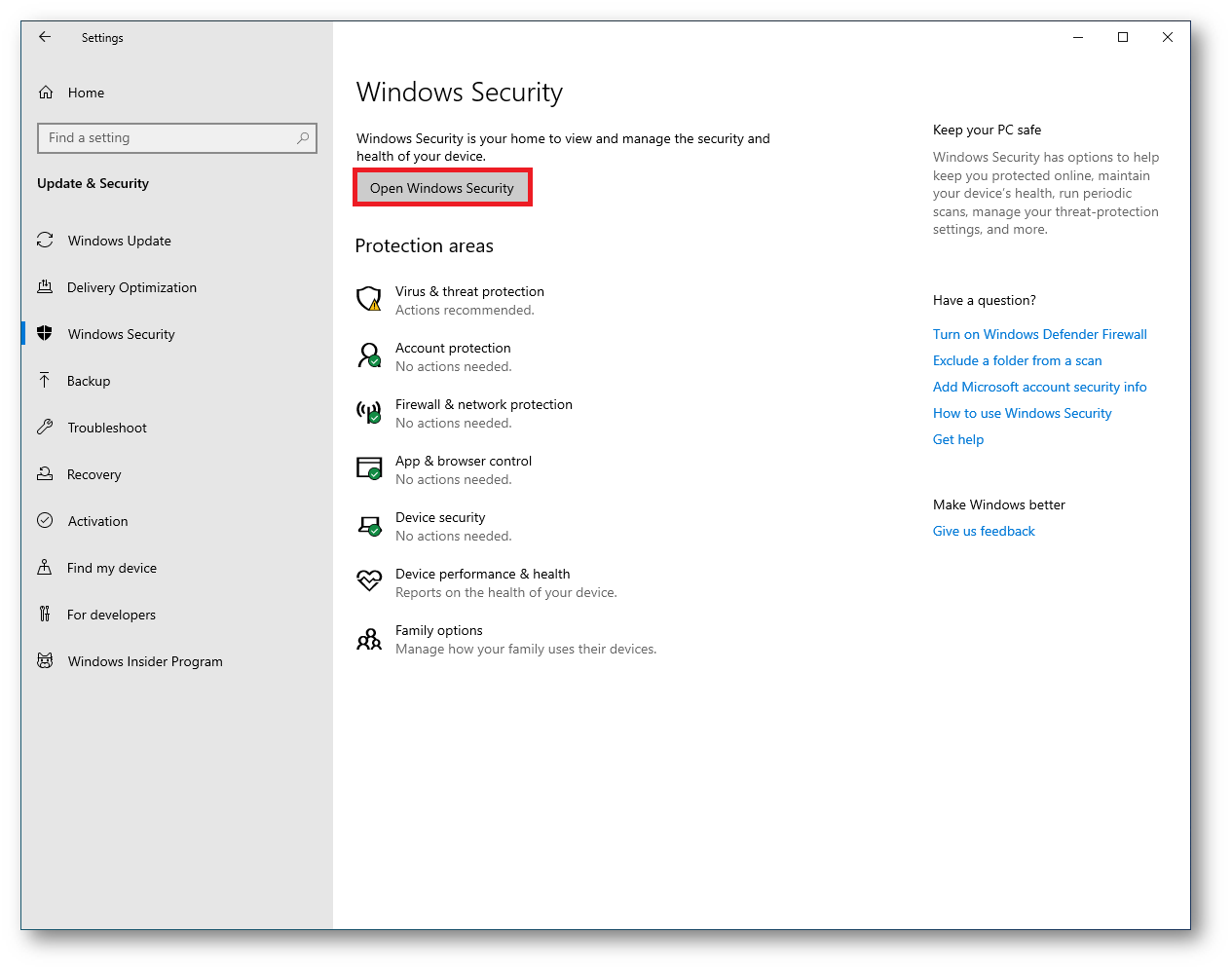This screenshot has height=971, width=1232.
Task: Click the back arrow icon in Settings
Action: pos(45,37)
